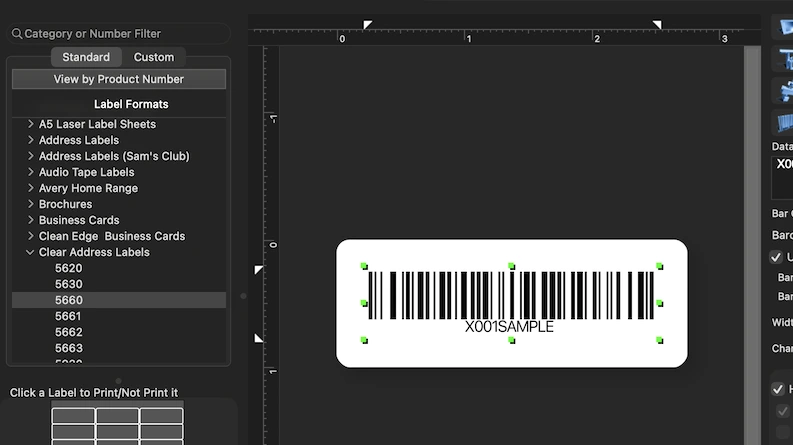Image resolution: width=793 pixels, height=445 pixels.
Task: Click the Data text field showing X0
Action: [x=782, y=177]
